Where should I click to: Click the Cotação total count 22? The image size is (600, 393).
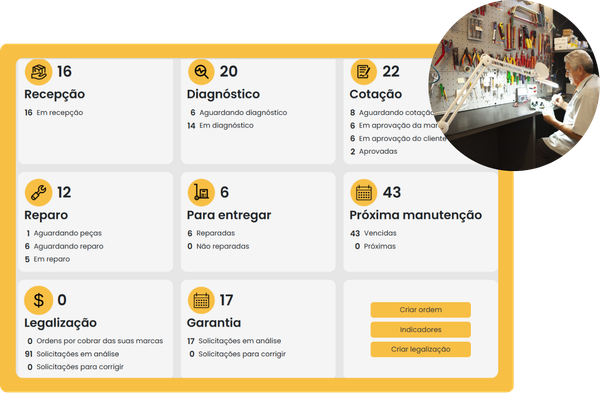coord(391,72)
